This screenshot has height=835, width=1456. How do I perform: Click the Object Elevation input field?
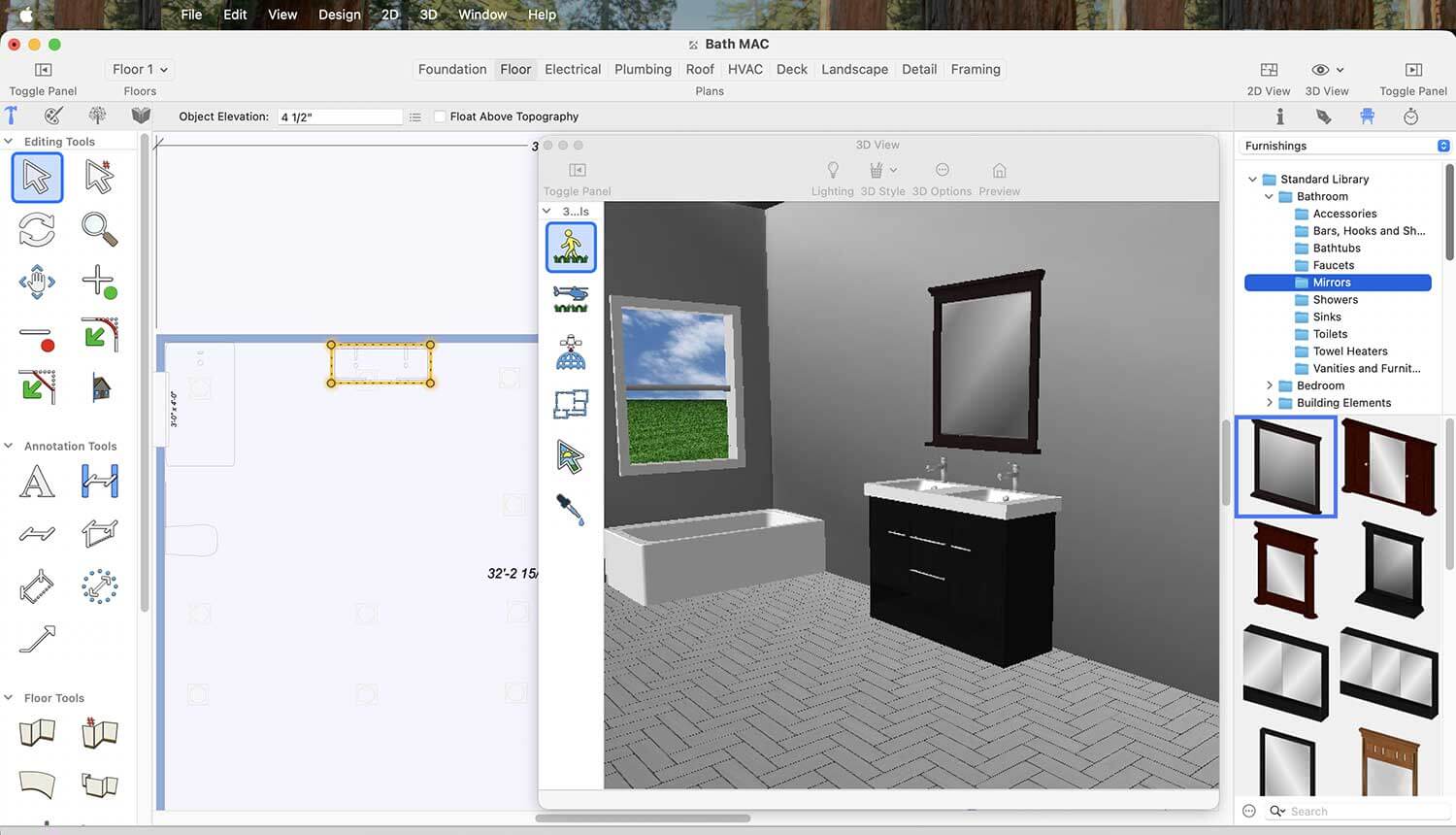click(339, 117)
